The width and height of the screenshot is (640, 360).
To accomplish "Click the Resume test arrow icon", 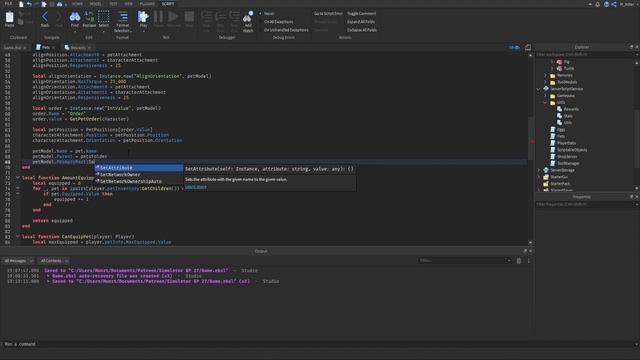I will pyautogui.click(x=173, y=17).
